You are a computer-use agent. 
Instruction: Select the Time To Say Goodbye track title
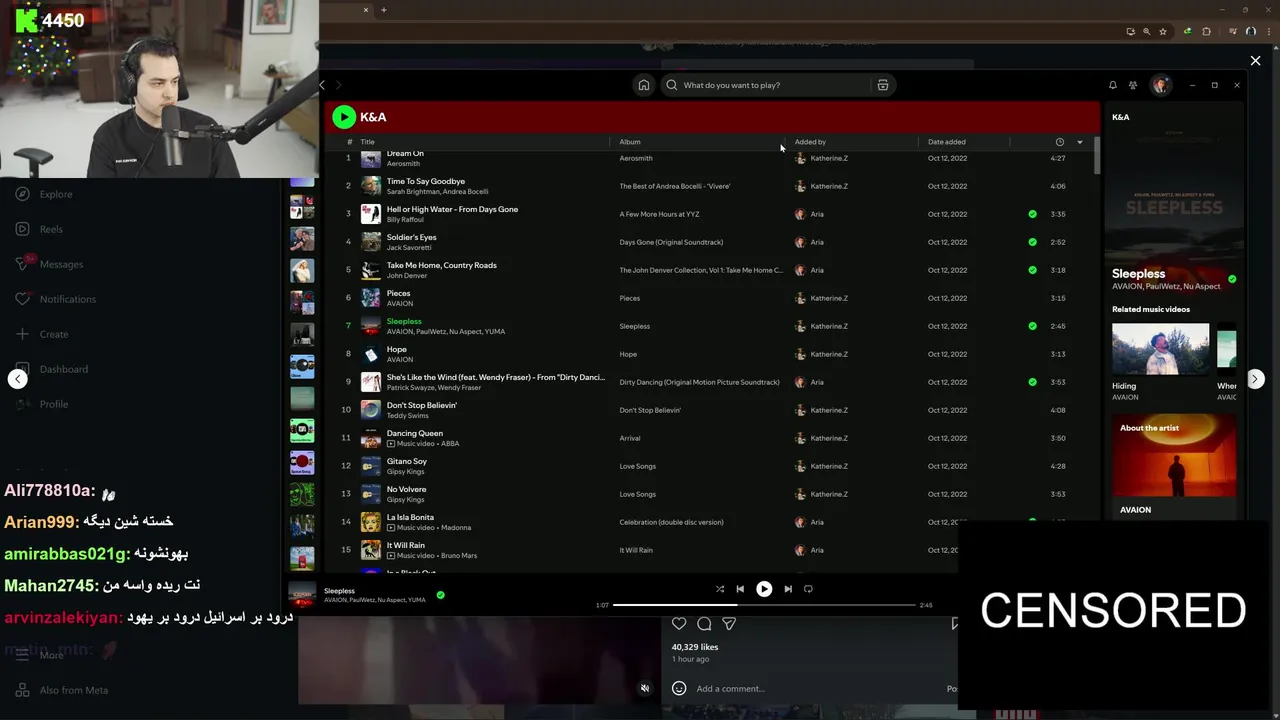426,181
